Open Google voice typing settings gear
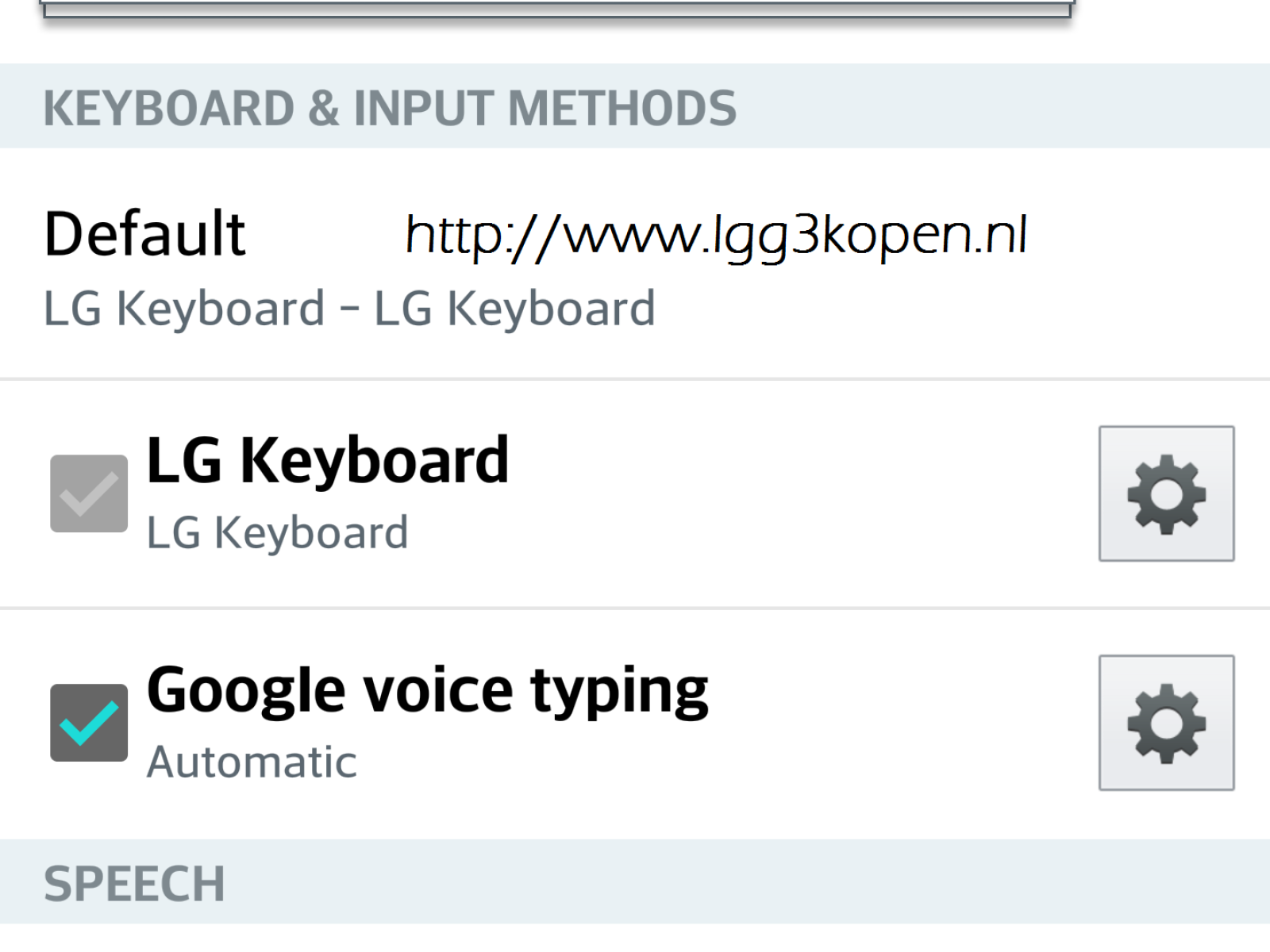Image resolution: width=1270 pixels, height=952 pixels. (1166, 723)
